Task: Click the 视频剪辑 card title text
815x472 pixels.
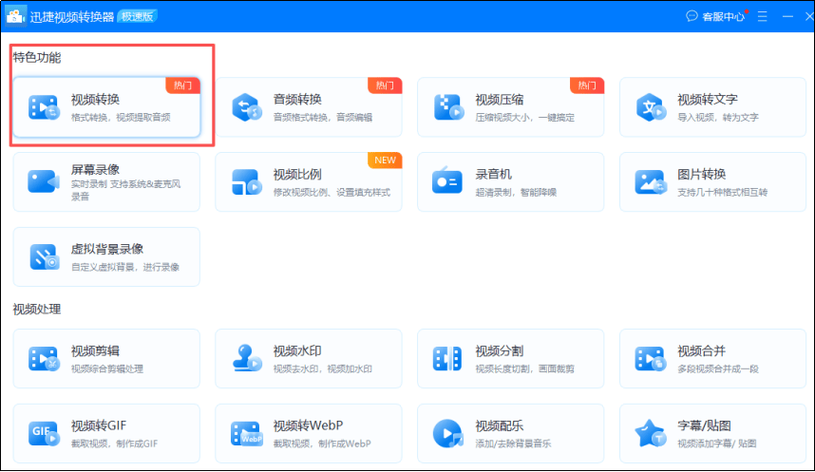Action: [x=95, y=351]
